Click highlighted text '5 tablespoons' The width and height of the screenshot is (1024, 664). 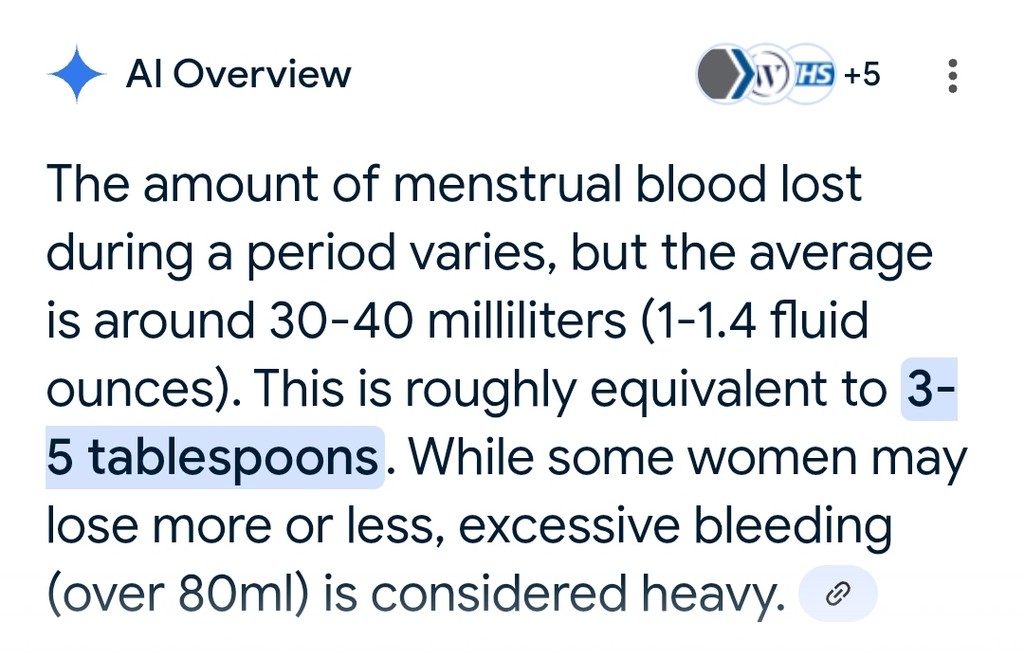pos(213,457)
